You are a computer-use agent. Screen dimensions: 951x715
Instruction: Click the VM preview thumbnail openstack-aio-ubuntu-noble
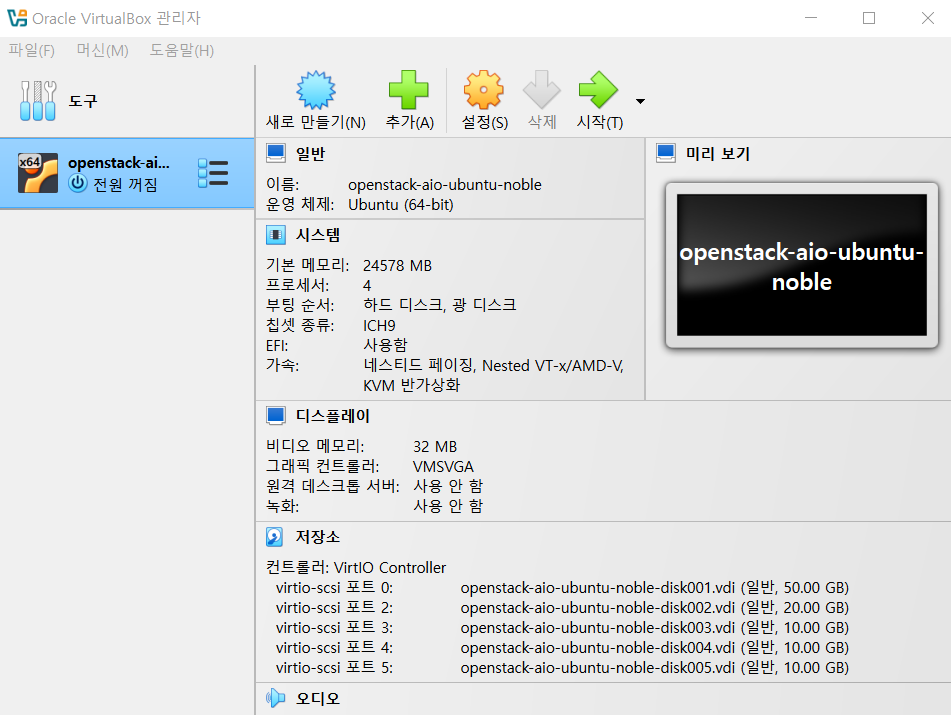[x=802, y=265]
